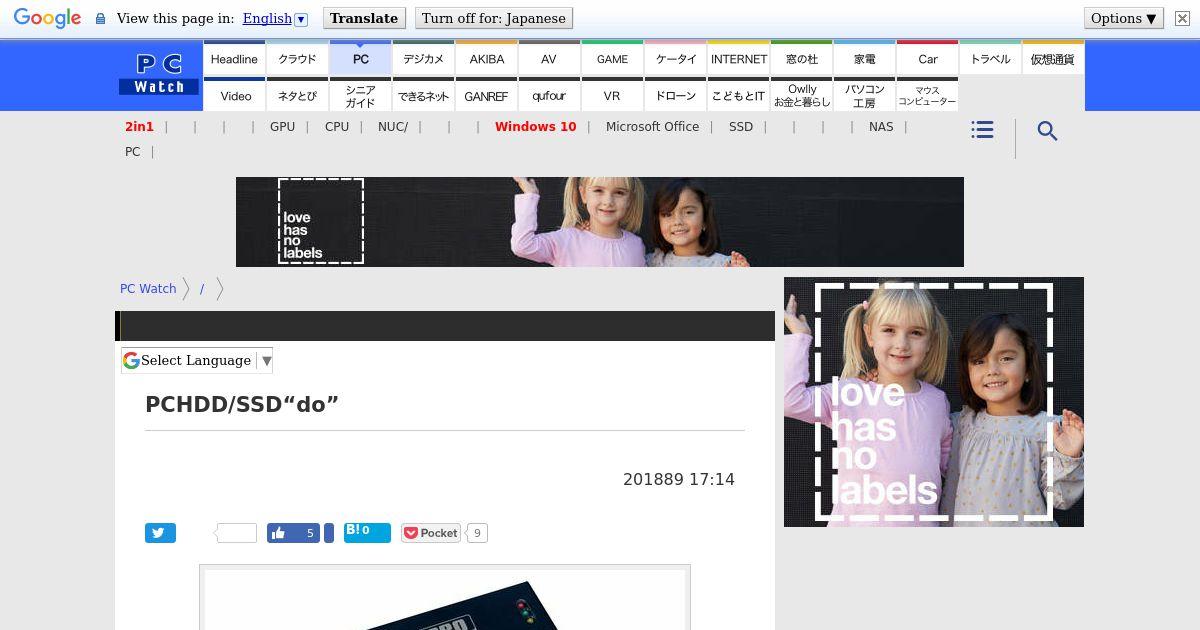Viewport: 1200px width, 630px height.
Task: Open the トラベル tab
Action: [990, 59]
